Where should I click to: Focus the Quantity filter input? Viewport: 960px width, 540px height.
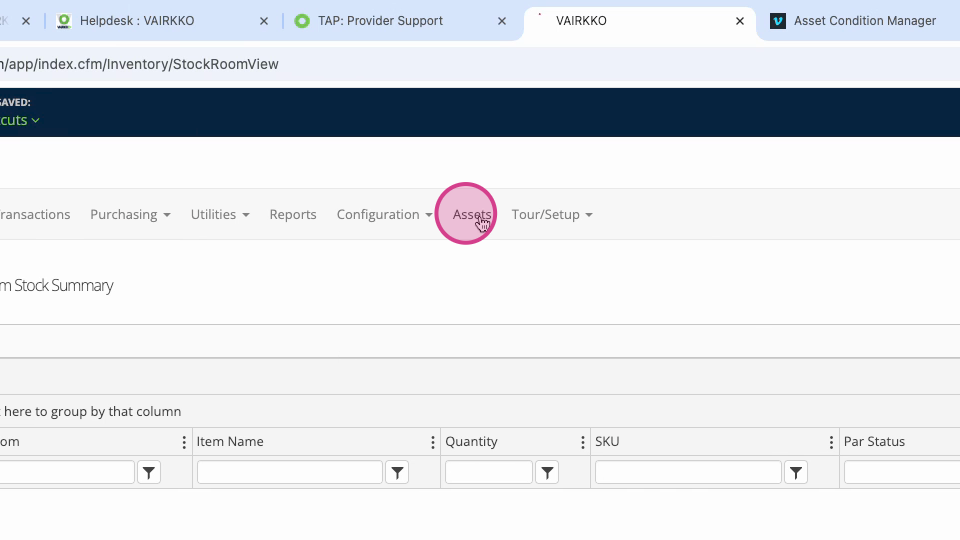489,472
